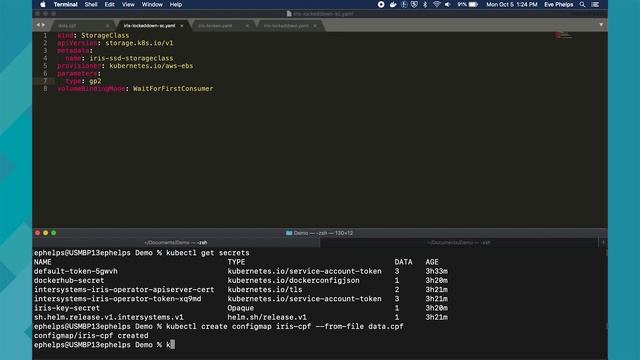Viewport: 640px width, 360px height.
Task: Close the iris-lockeddown.yaml tab
Action: pyautogui.click(x=315, y=26)
